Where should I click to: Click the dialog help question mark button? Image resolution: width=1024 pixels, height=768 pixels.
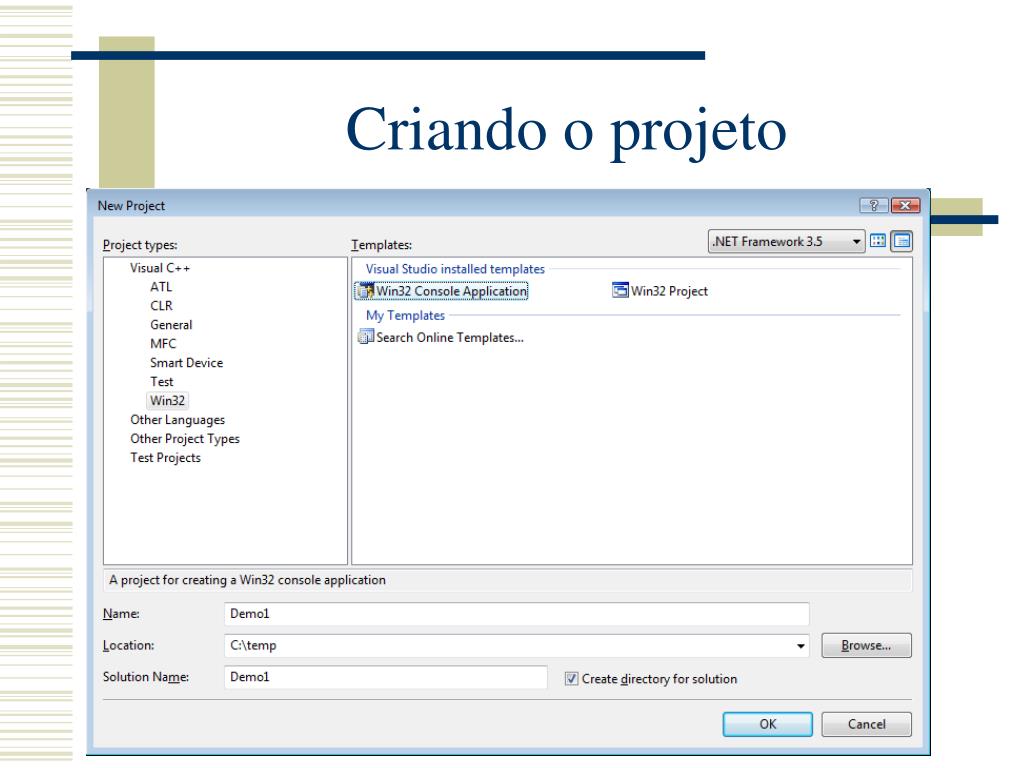tap(874, 206)
